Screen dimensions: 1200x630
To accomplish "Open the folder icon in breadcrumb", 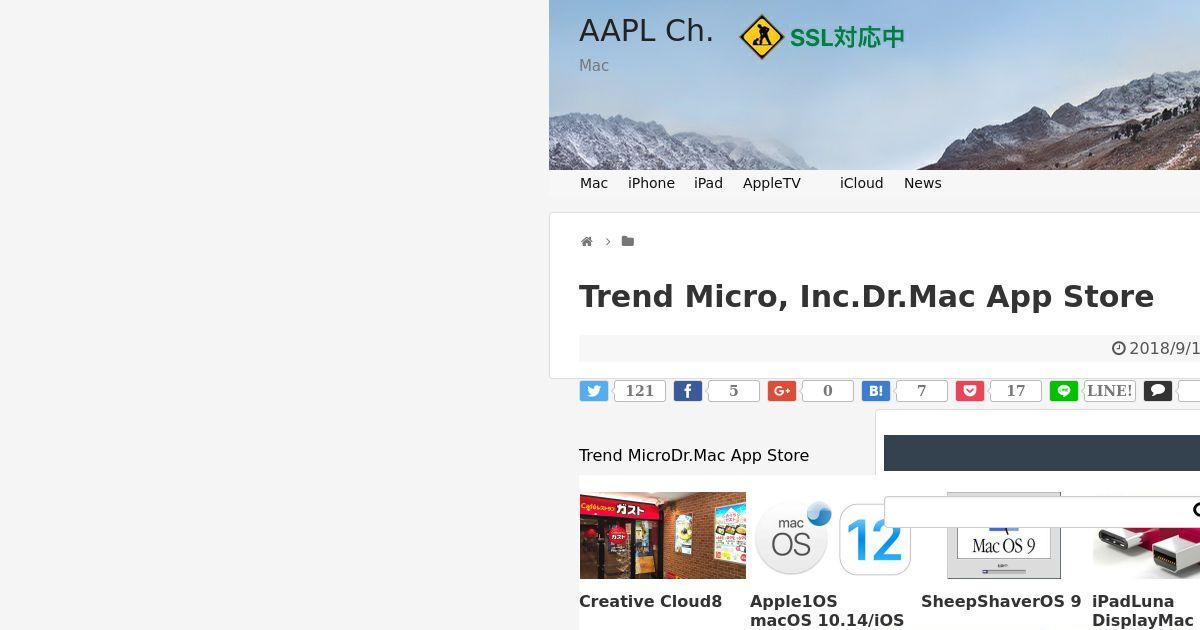I will tap(628, 241).
